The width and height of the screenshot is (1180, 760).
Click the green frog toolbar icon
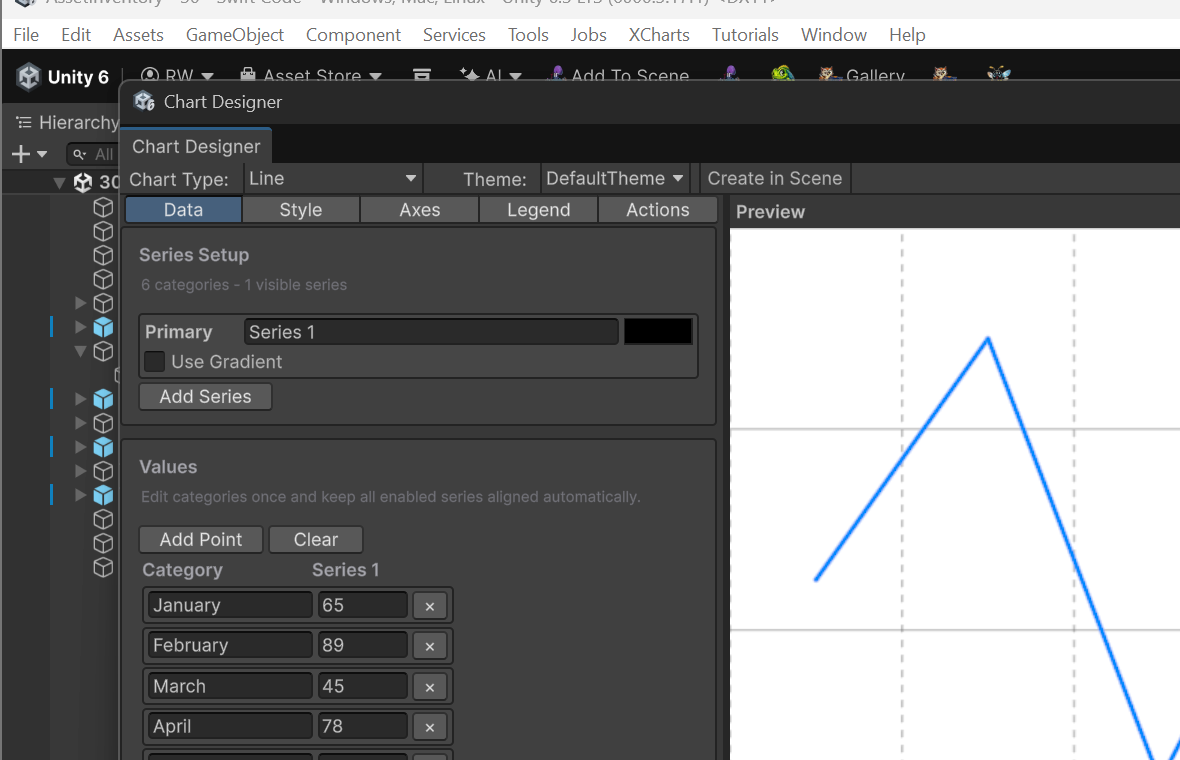(783, 74)
